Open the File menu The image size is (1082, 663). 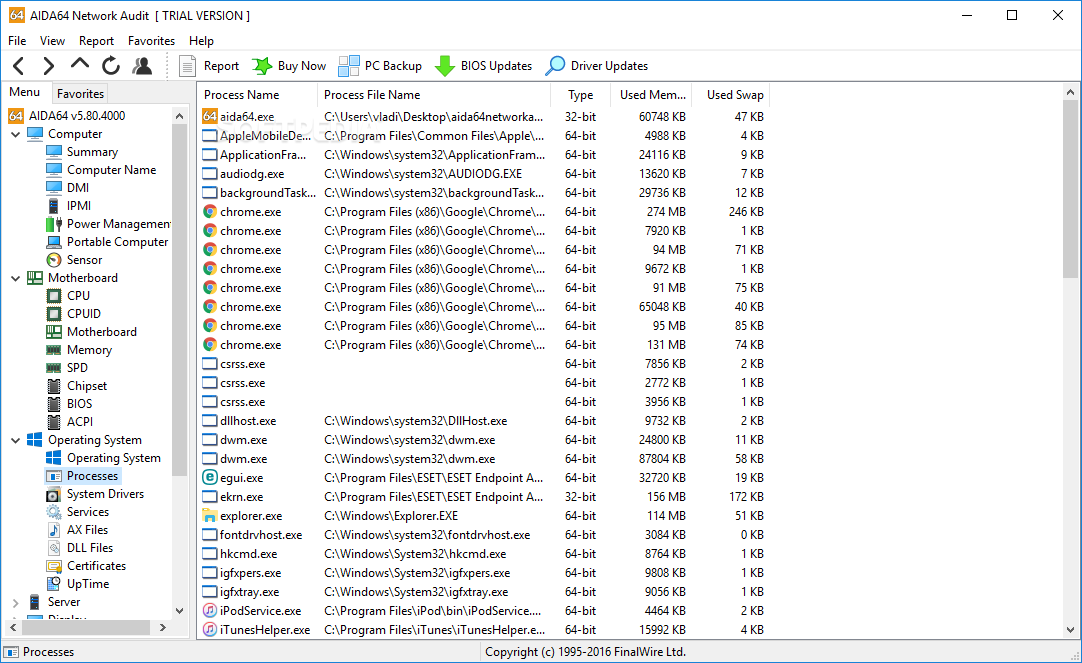tap(17, 41)
